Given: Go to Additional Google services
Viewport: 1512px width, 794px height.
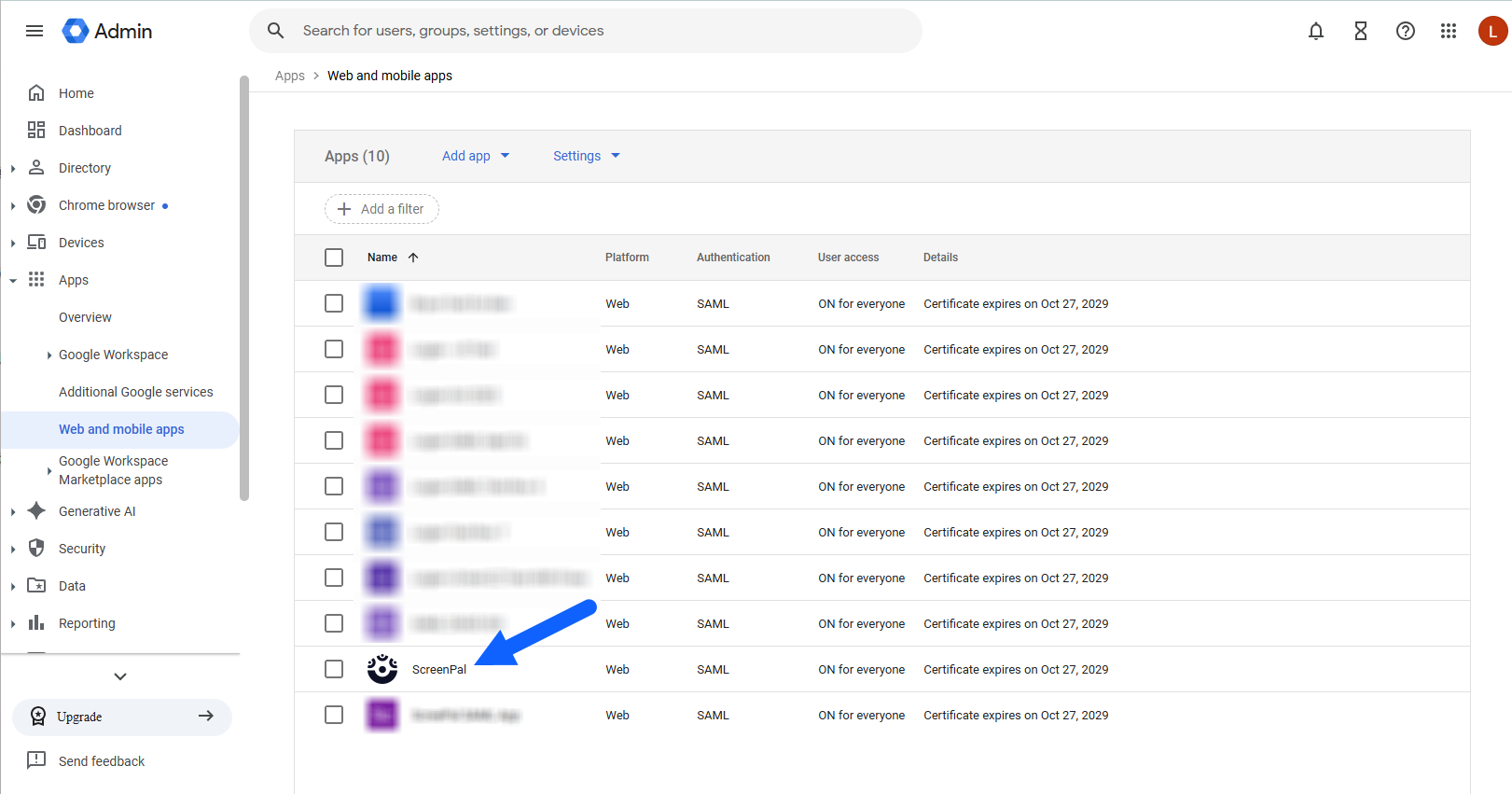Looking at the screenshot, I should 135,392.
